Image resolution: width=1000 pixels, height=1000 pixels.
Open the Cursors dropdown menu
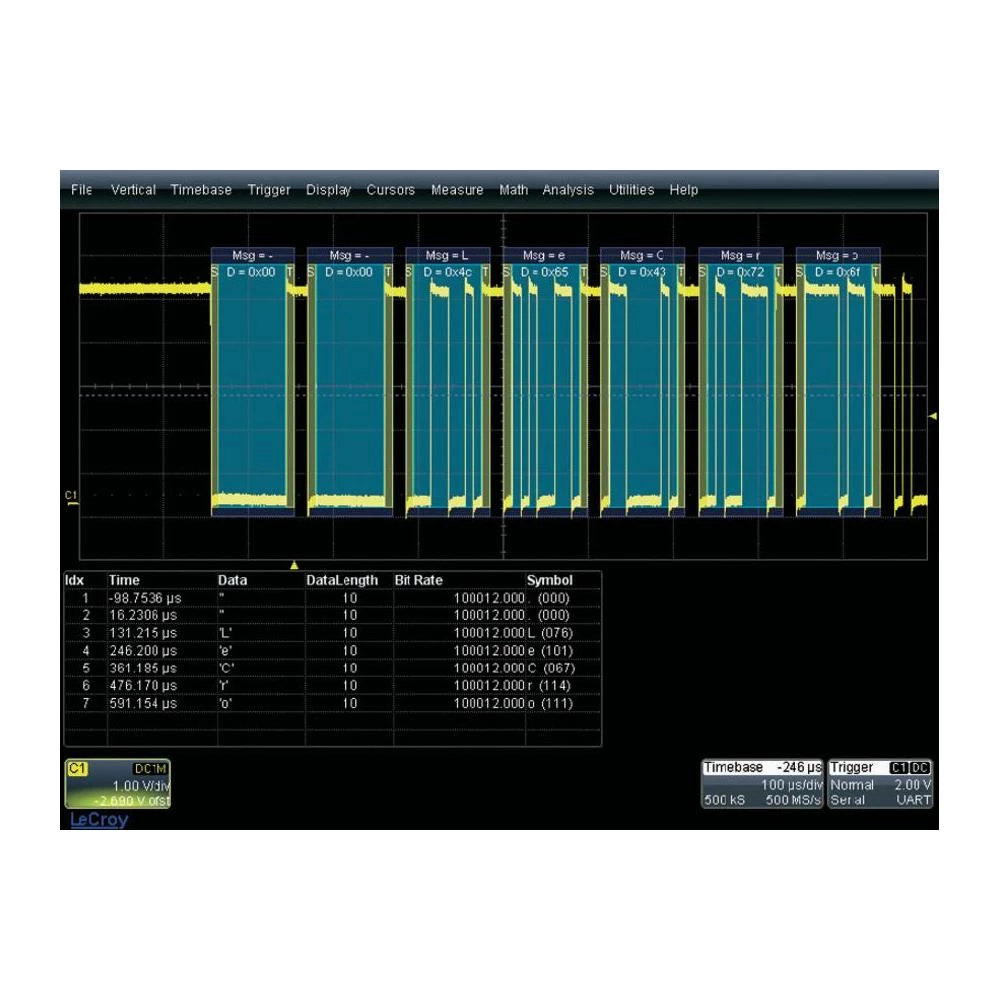click(x=391, y=189)
